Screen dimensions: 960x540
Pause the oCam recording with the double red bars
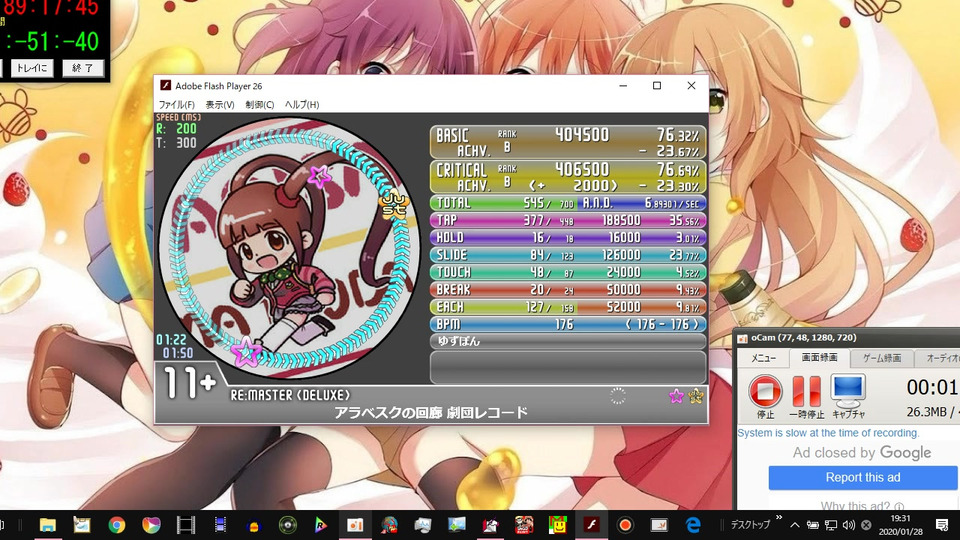click(806, 391)
